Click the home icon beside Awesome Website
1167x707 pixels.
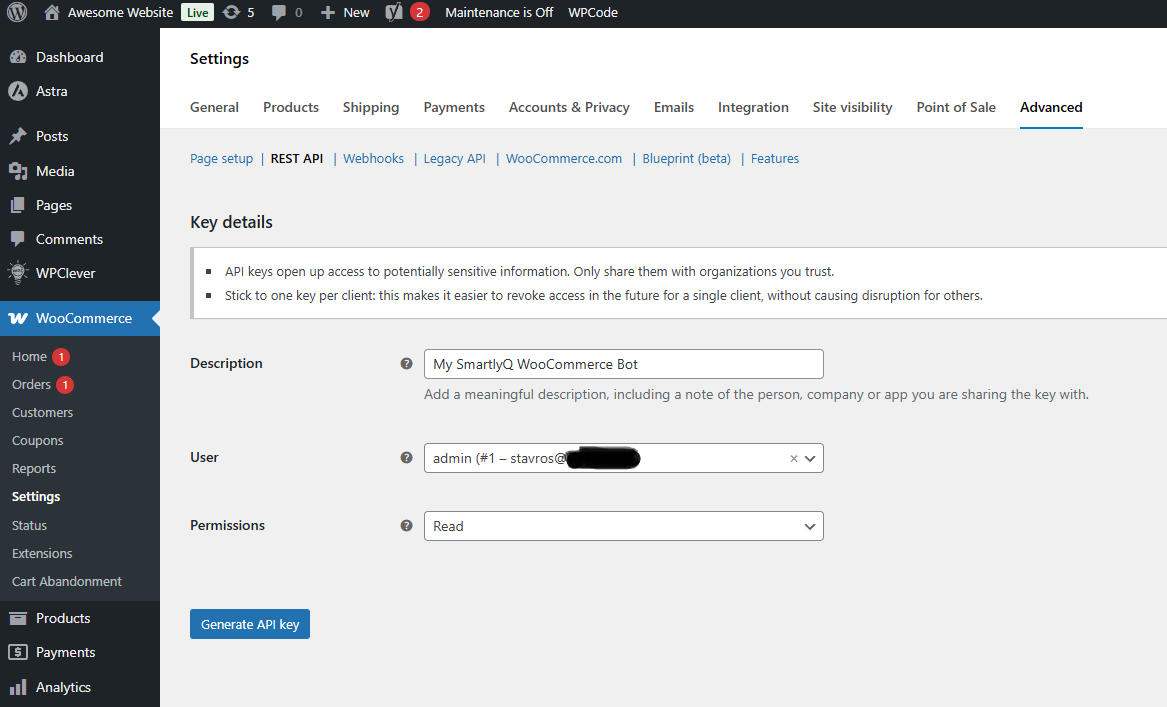point(51,13)
